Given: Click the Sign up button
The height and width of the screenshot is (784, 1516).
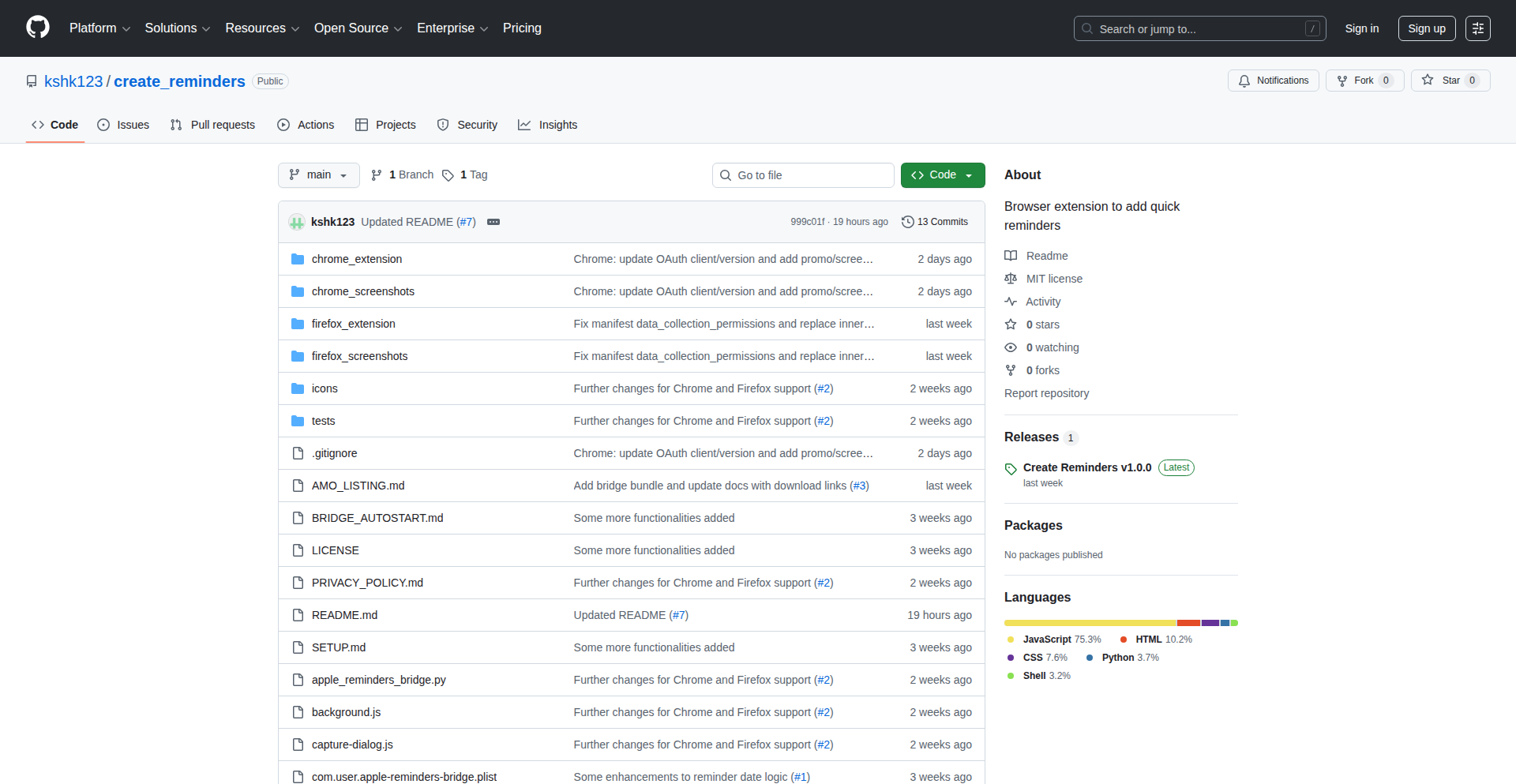Looking at the screenshot, I should 1426,28.
